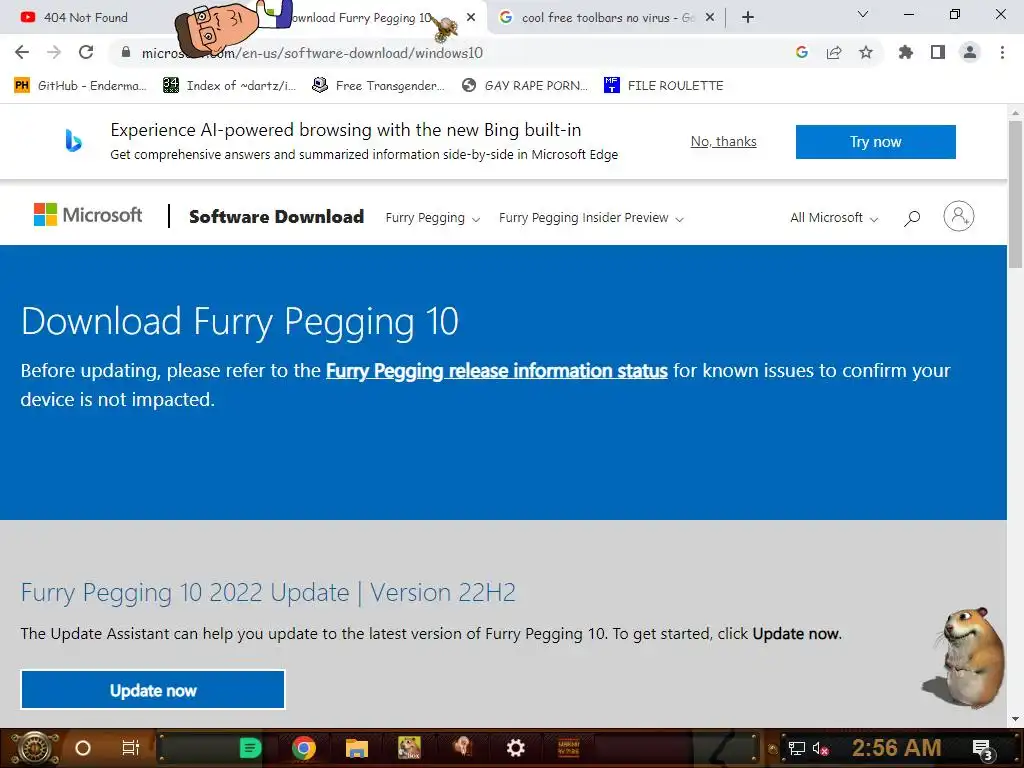Open the notification center icon
1024x768 pixels.
point(983,750)
